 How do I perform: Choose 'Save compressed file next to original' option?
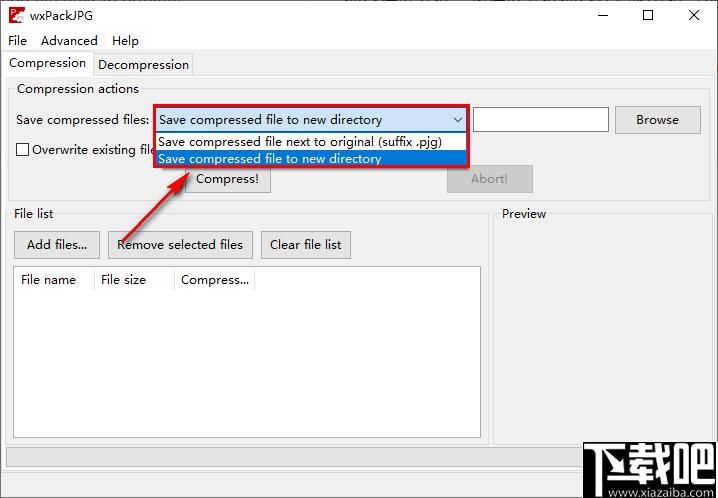[311, 142]
